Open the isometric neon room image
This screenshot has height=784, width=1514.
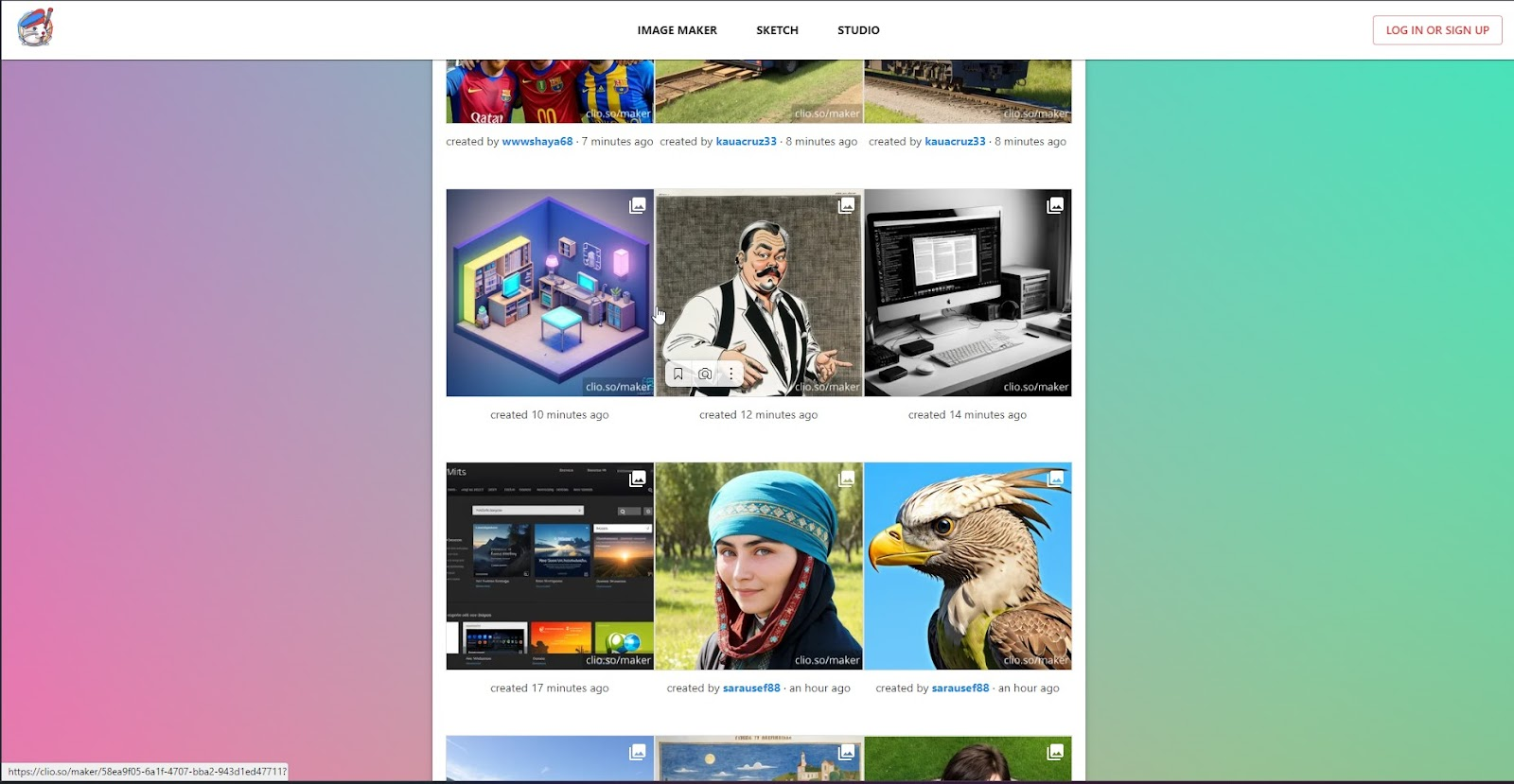pyautogui.click(x=550, y=292)
